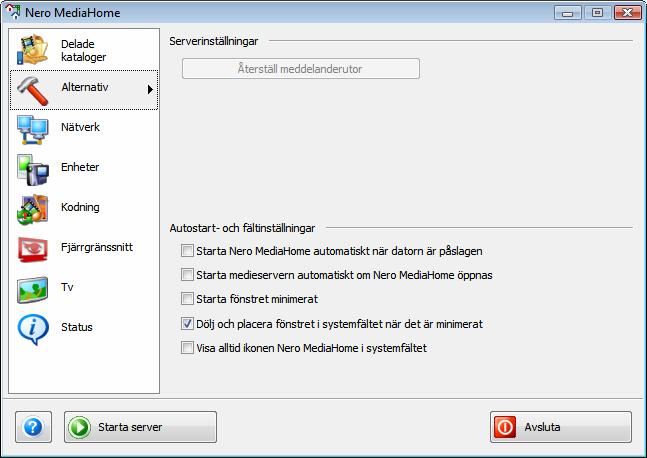
Task: Select the Alternativ hammer icon
Action: click(33, 90)
